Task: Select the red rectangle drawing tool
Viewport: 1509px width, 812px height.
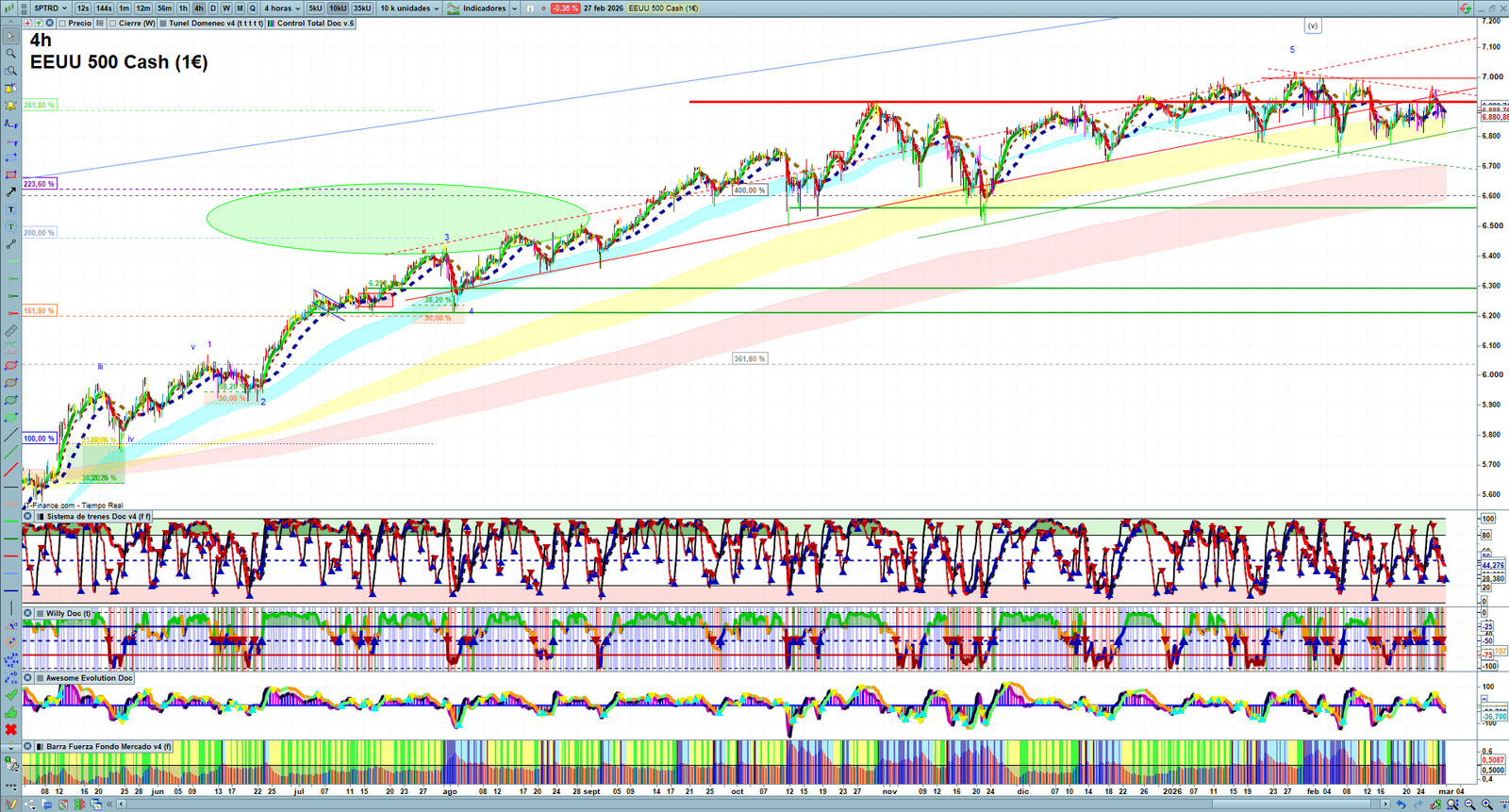Action: coord(10,174)
